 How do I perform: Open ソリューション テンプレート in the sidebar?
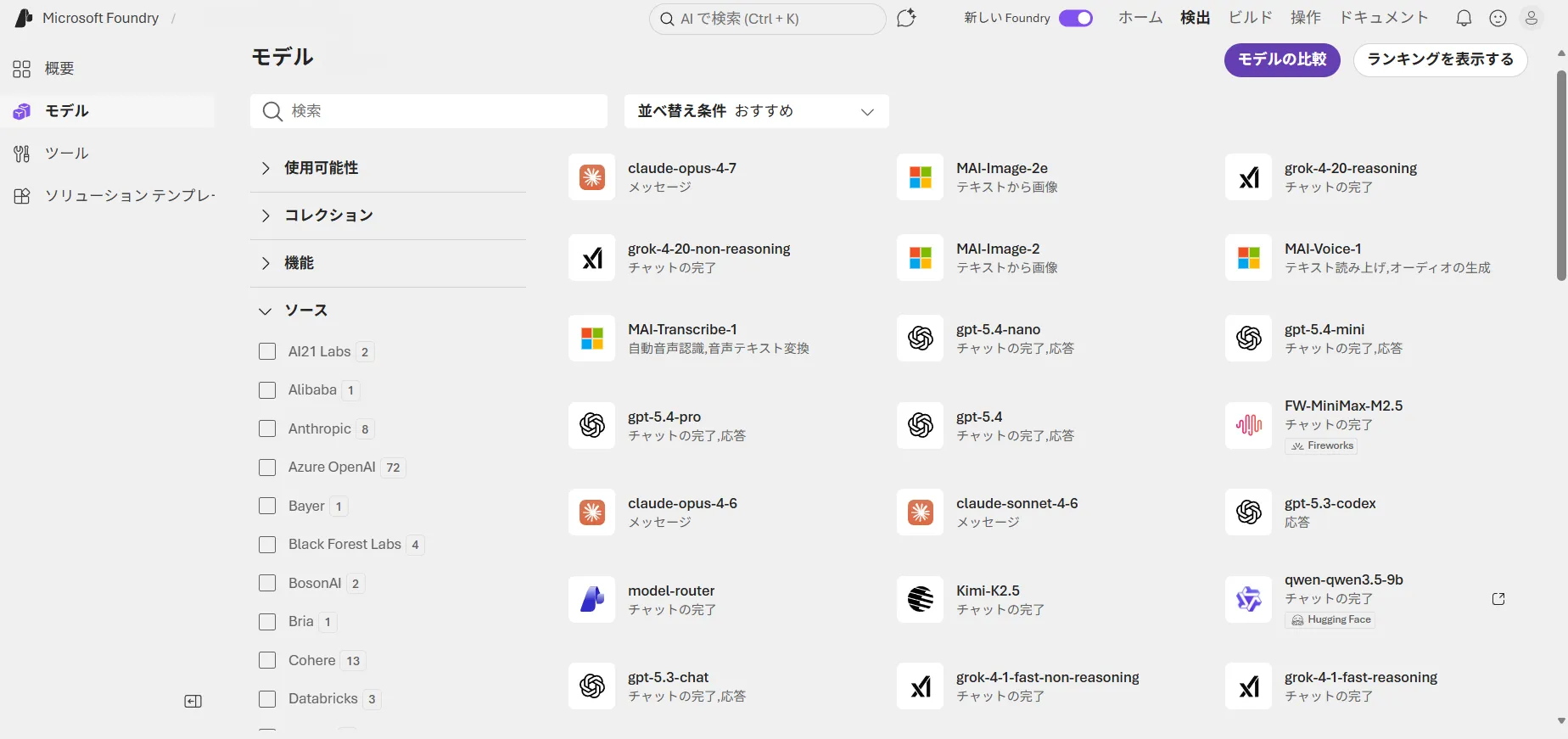click(x=109, y=196)
